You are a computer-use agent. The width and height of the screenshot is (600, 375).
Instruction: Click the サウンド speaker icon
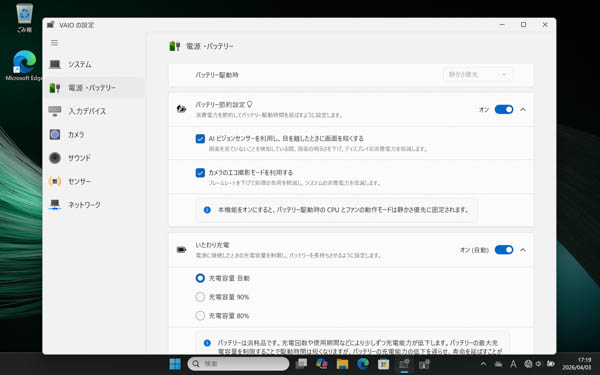[55, 158]
